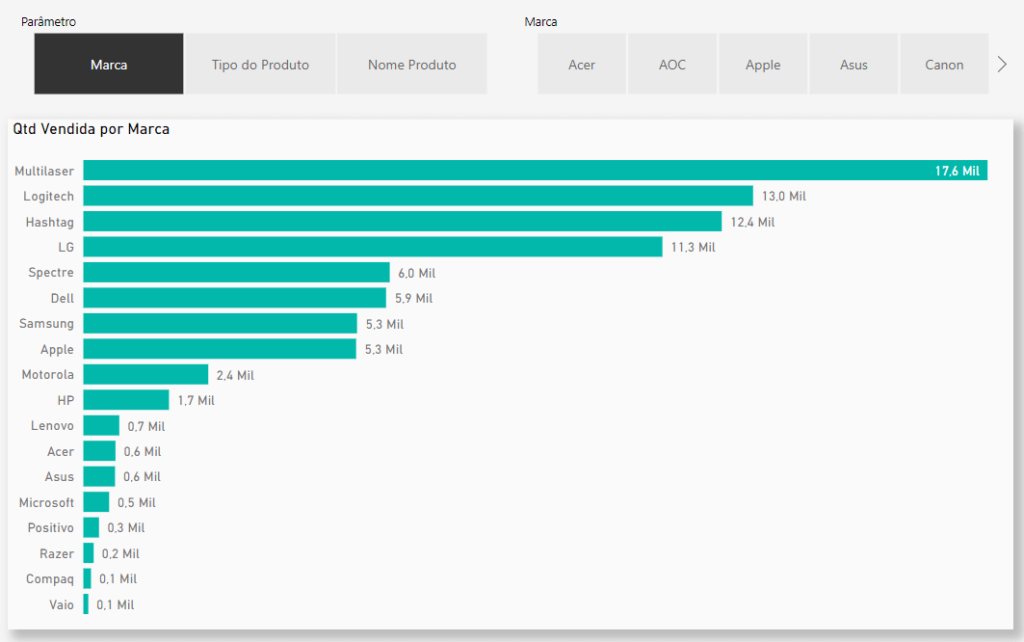The width and height of the screenshot is (1024, 642).
Task: Click the 2,4 Mil data label
Action: click(235, 375)
